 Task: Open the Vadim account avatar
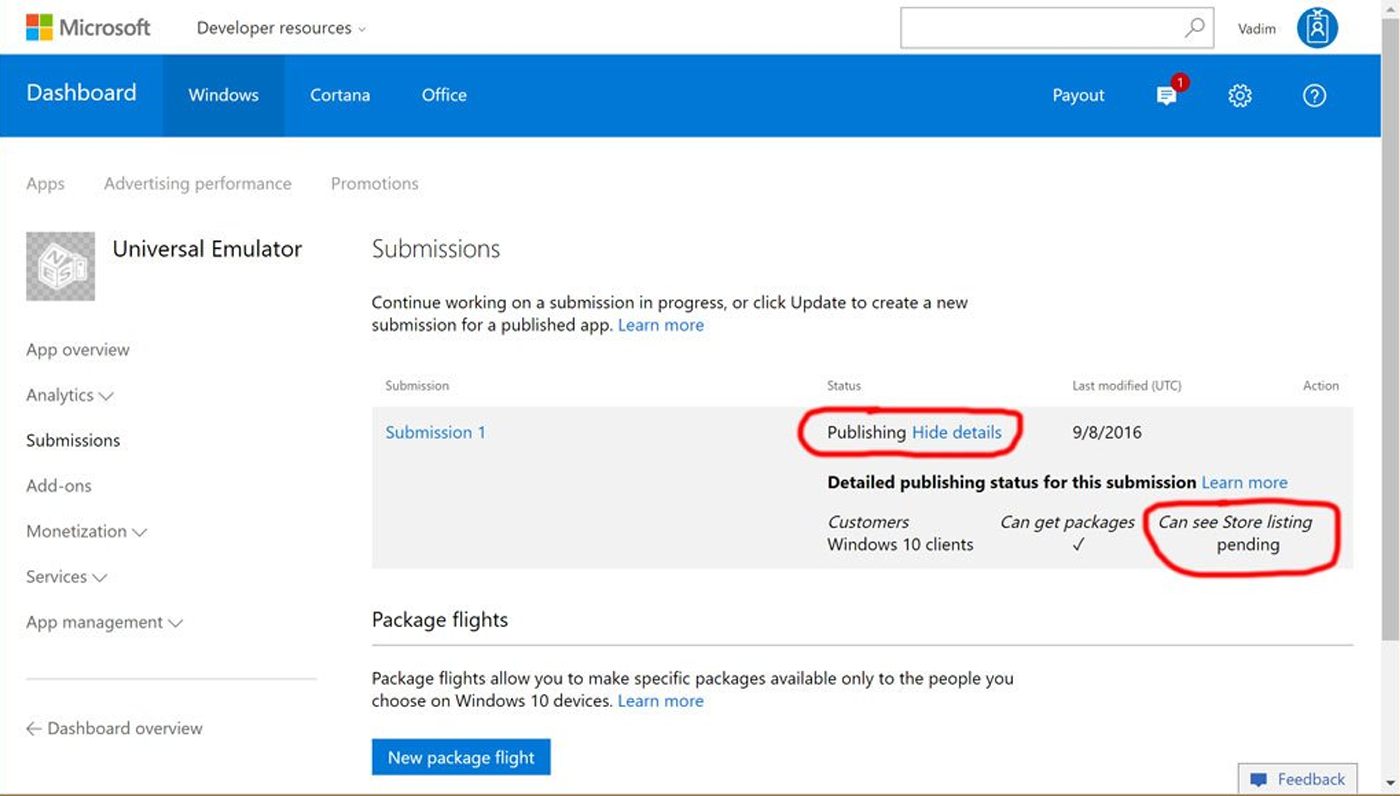coord(1317,28)
